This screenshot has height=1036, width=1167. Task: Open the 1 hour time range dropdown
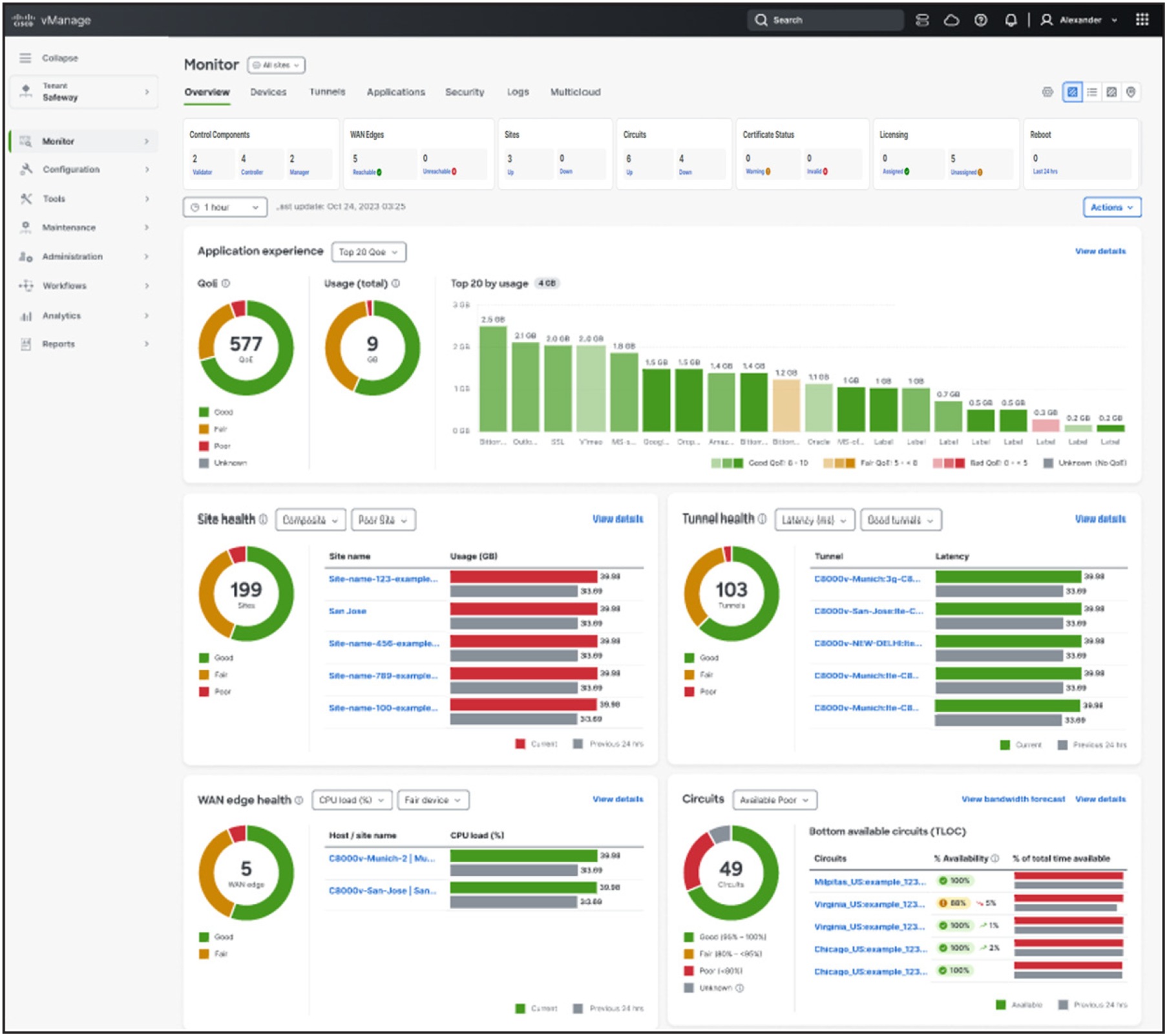coord(225,207)
